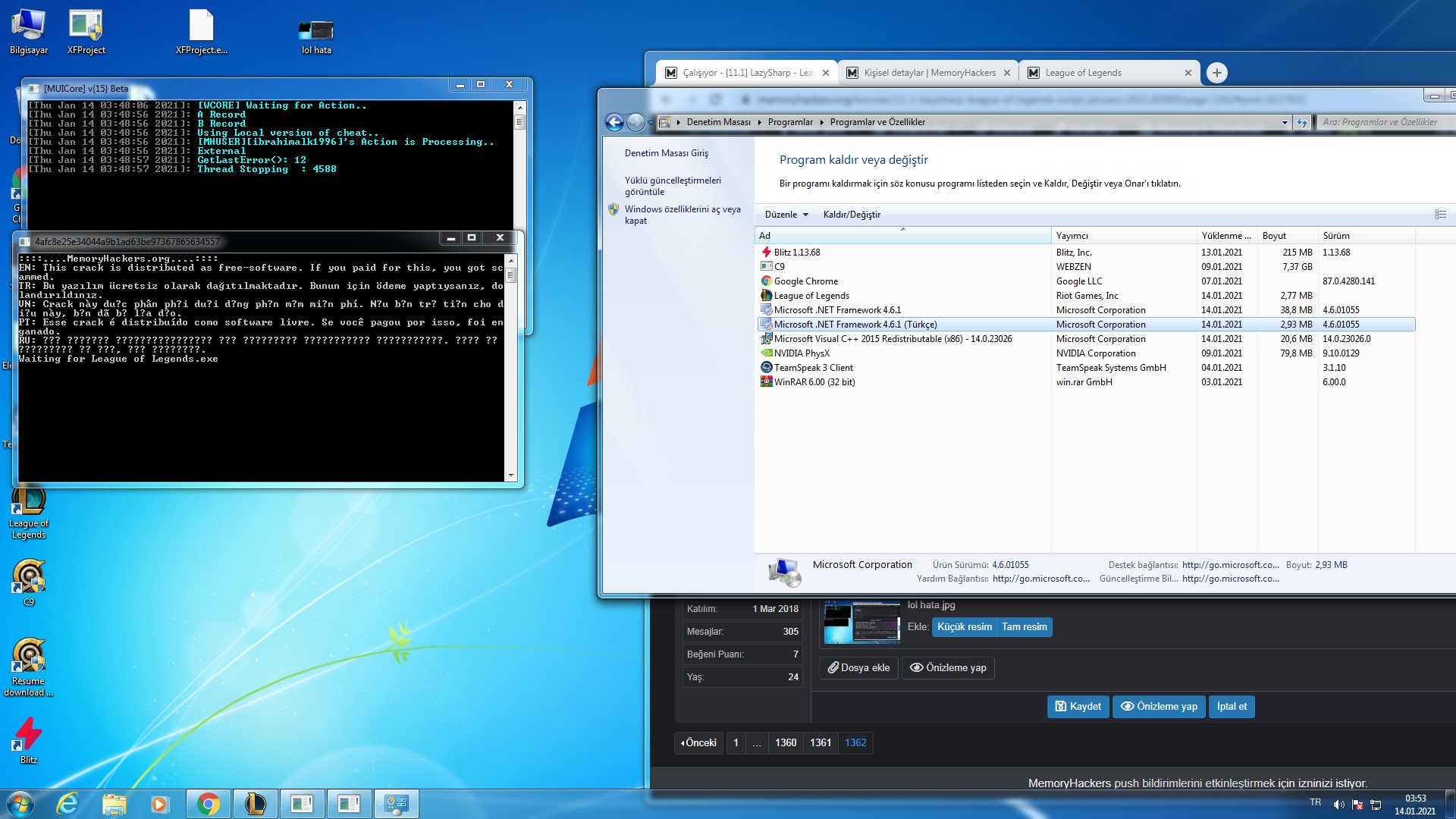This screenshot has height=819, width=1456.
Task: Open the recent pages dropdown arrow
Action: click(651, 123)
